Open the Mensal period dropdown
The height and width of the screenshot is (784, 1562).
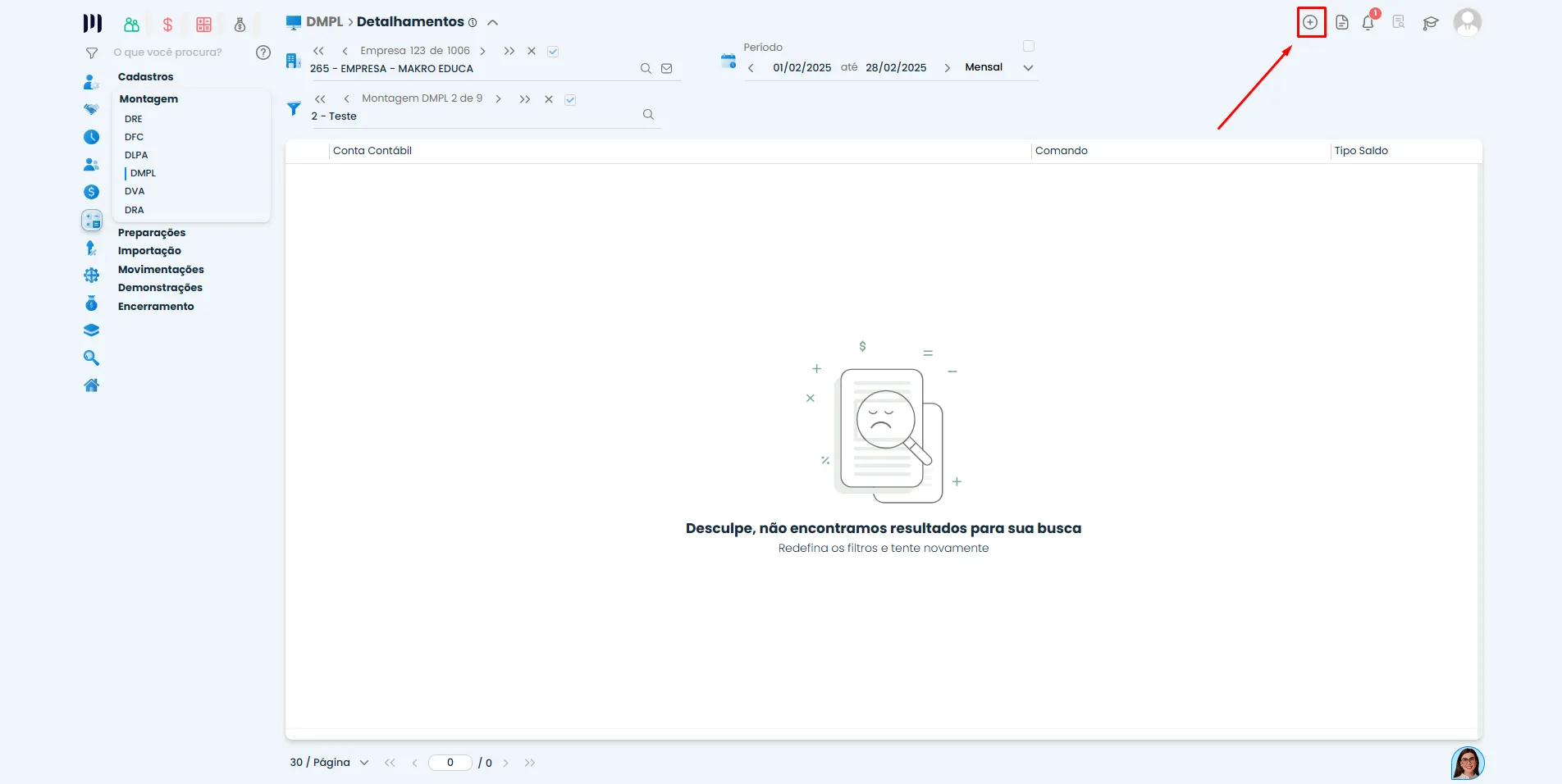click(x=999, y=67)
